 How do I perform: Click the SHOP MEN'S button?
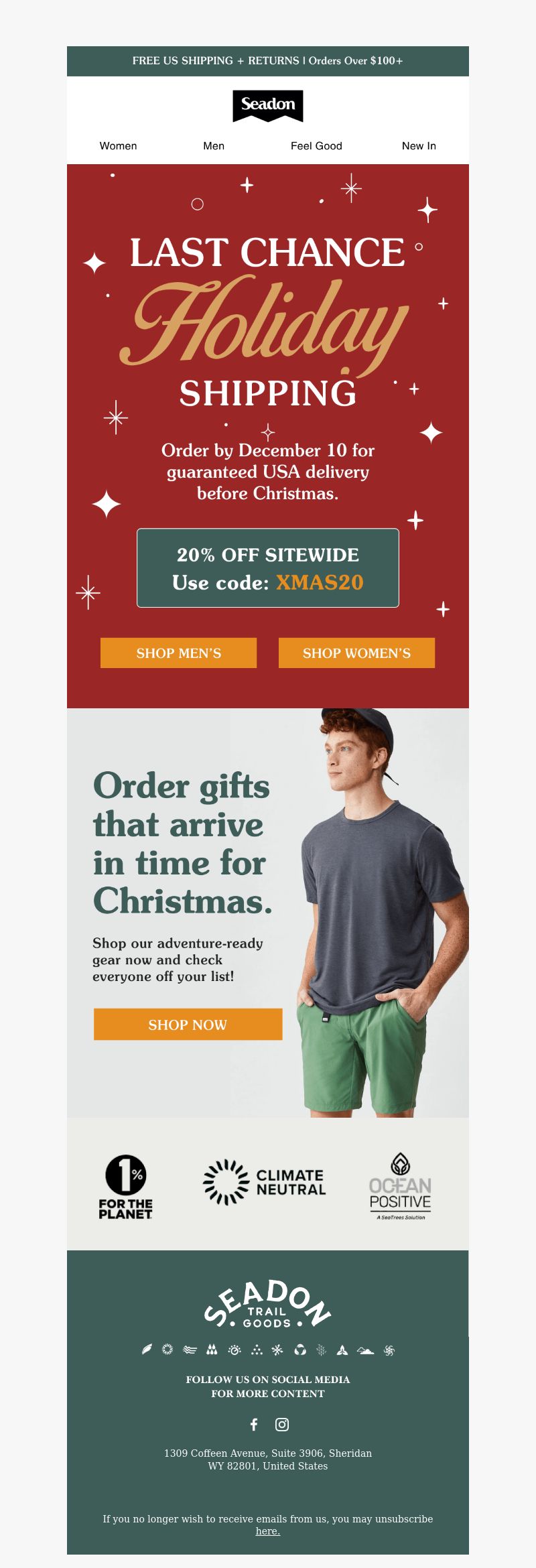(178, 653)
